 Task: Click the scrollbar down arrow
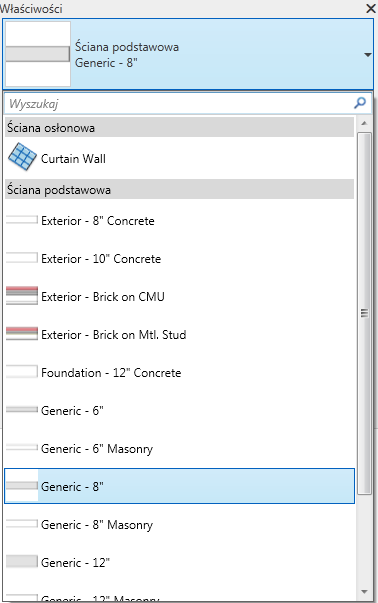[364, 591]
